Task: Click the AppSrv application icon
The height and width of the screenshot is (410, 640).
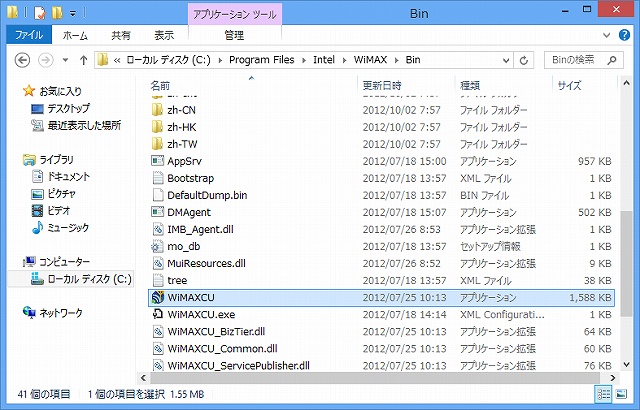Action: click(x=158, y=161)
